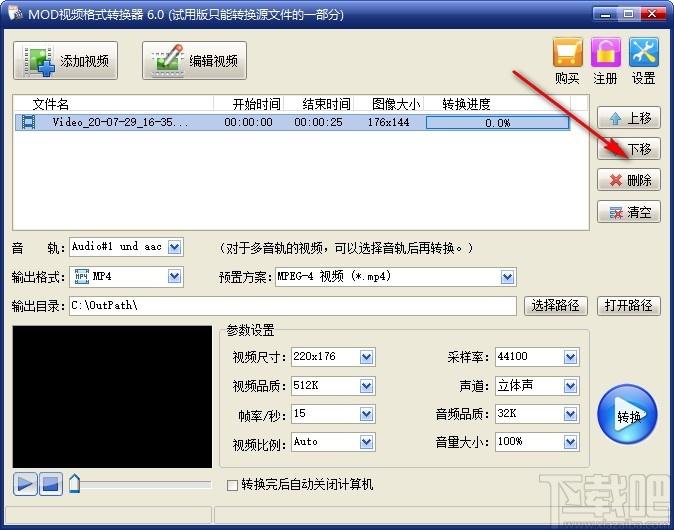Open the 音频品质 32K dropdown
The height and width of the screenshot is (530, 674).
coord(570,414)
